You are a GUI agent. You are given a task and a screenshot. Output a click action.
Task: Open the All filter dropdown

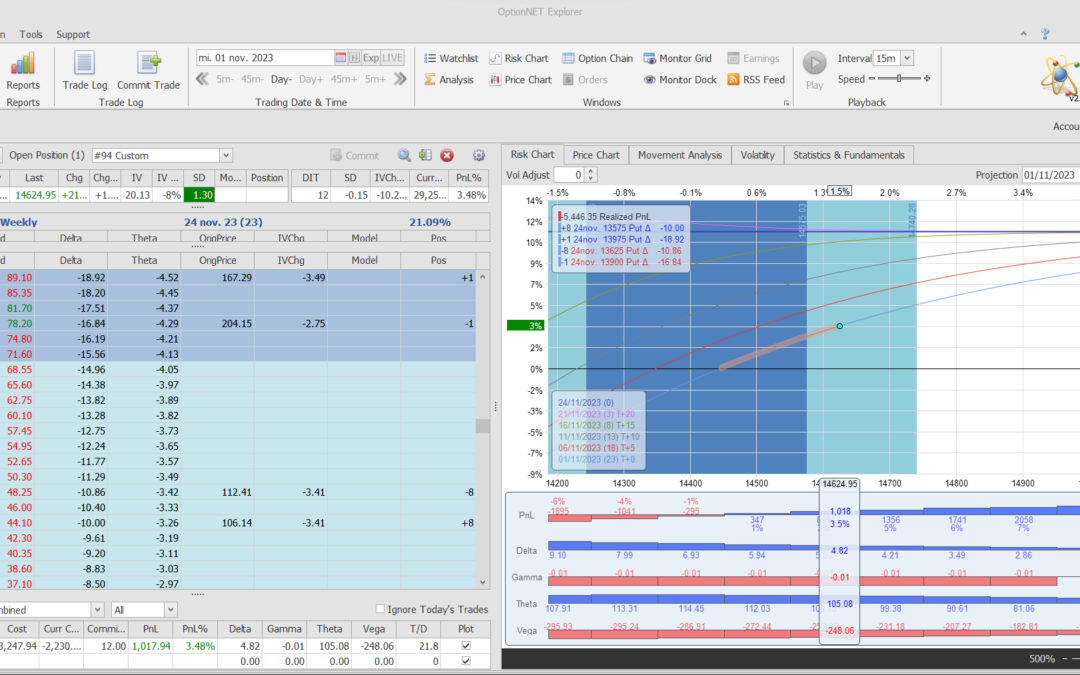pos(170,610)
